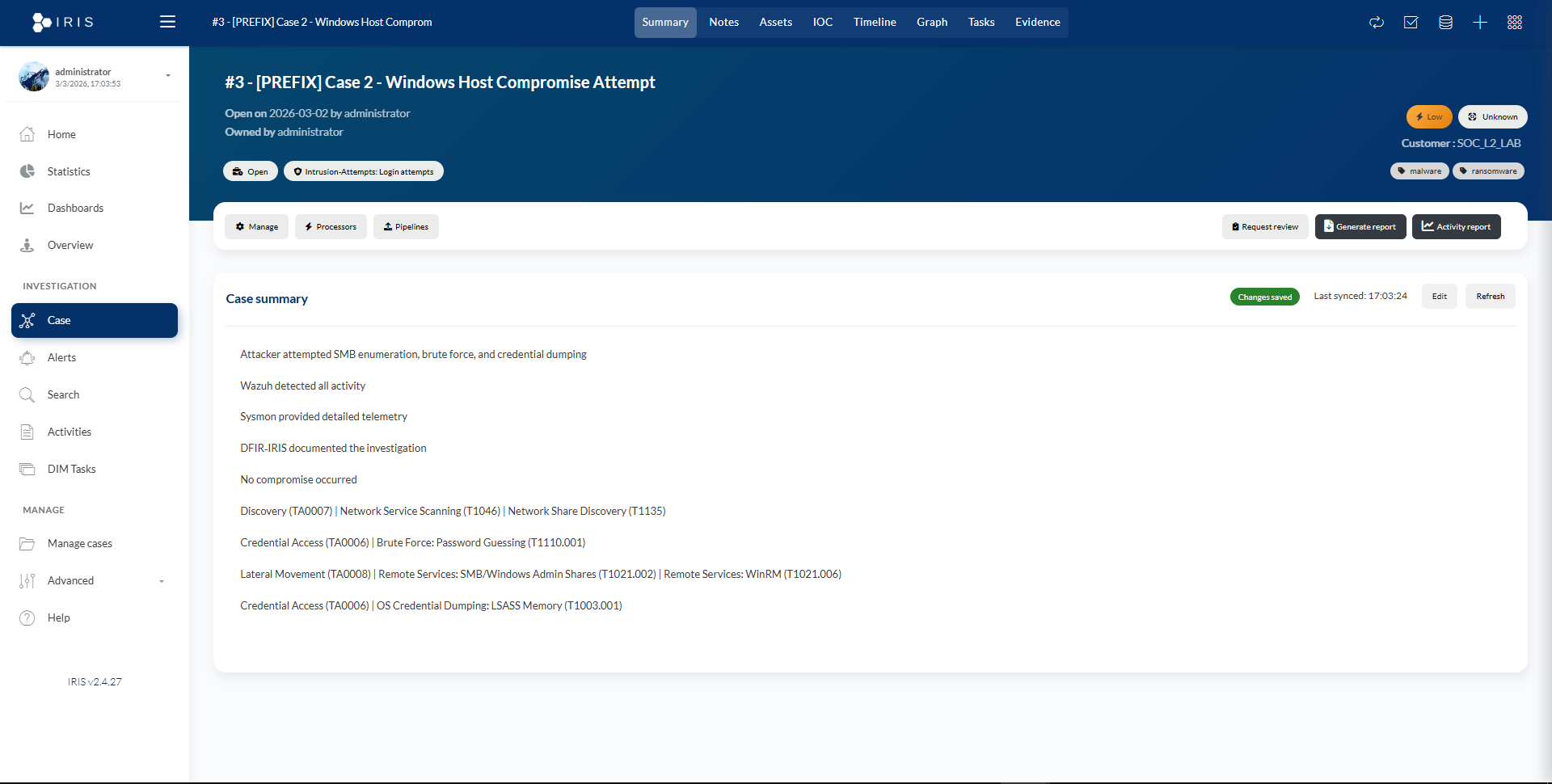Toggle the Open case status badge
The image size is (1552, 784).
point(250,171)
